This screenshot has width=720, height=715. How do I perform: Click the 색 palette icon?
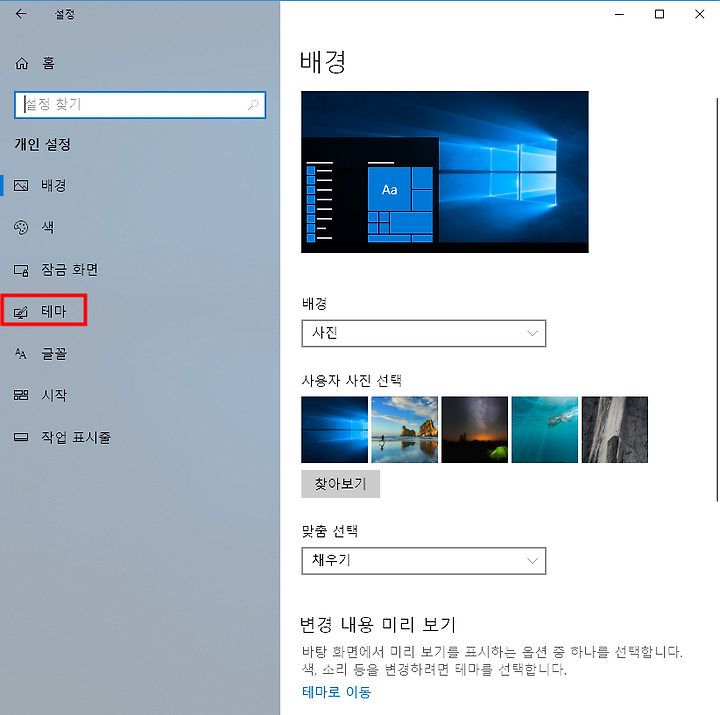[x=21, y=227]
